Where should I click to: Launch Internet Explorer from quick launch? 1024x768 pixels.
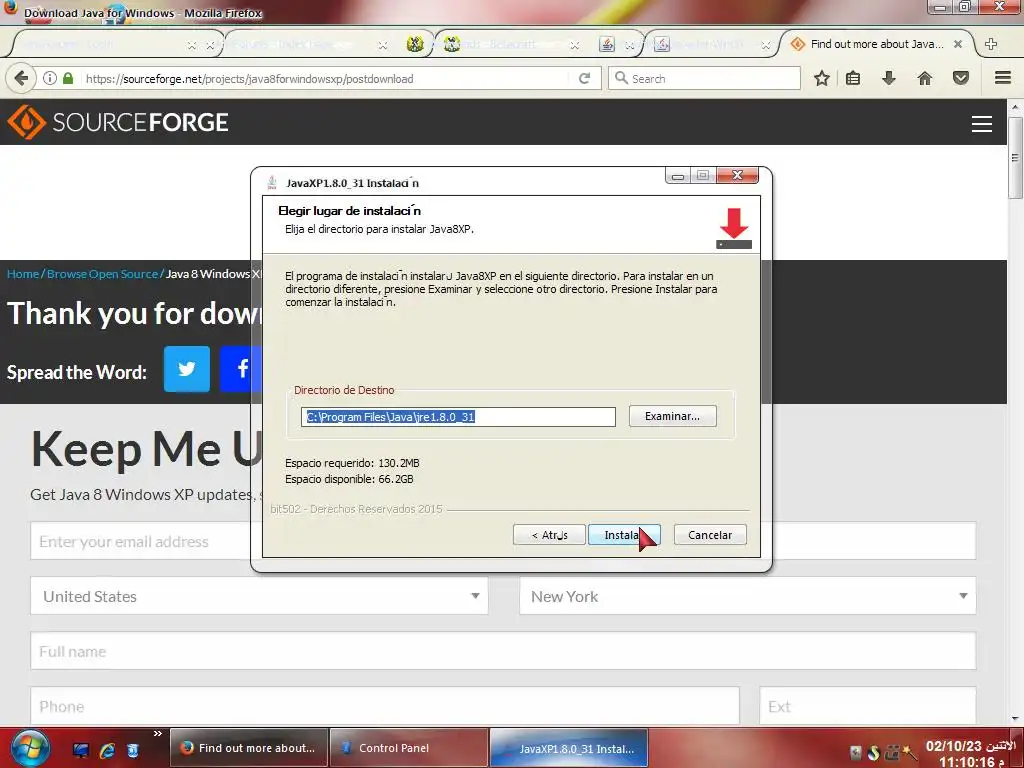coord(107,750)
